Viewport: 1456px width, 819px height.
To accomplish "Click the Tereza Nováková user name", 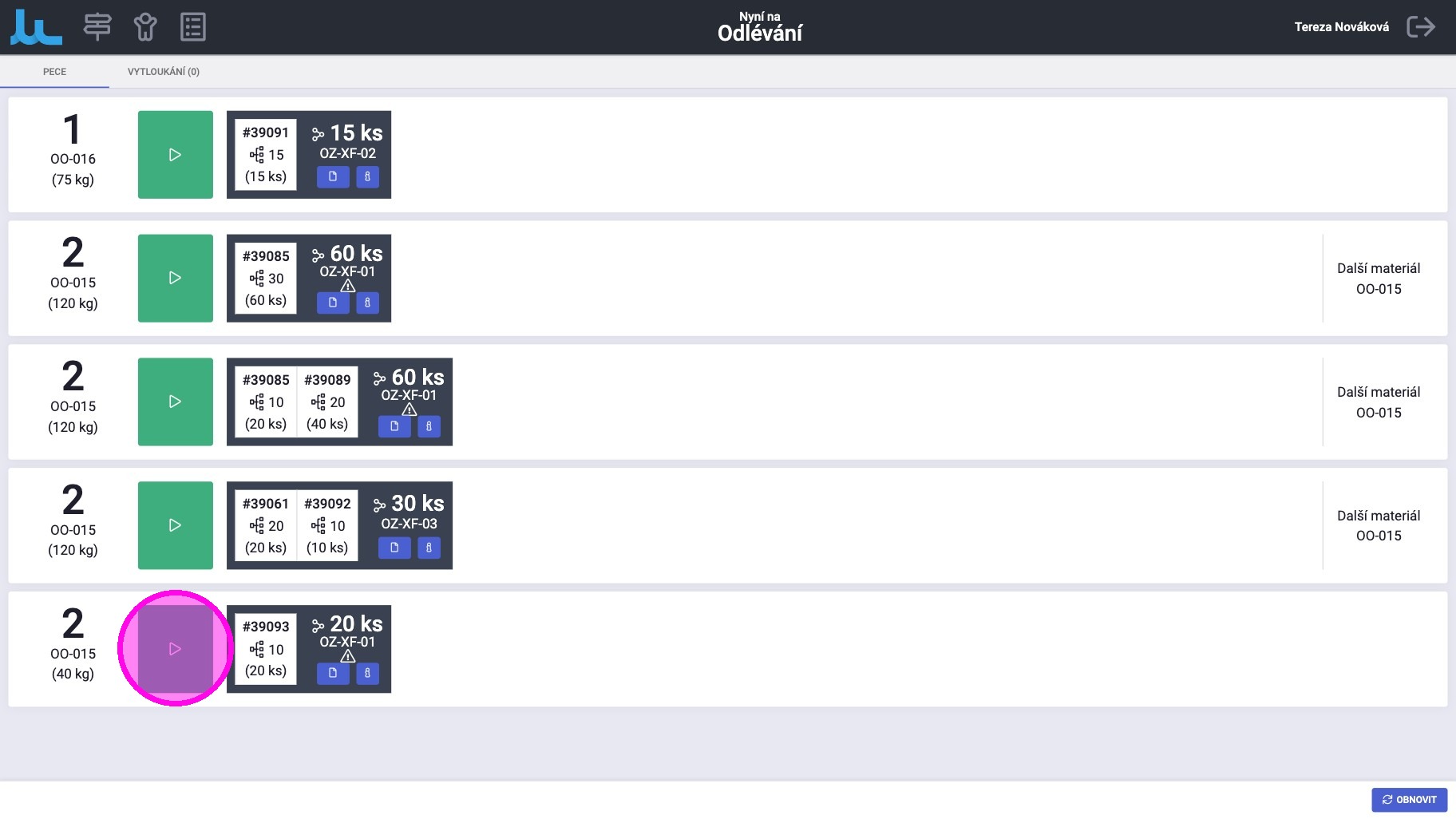I will click(x=1341, y=27).
